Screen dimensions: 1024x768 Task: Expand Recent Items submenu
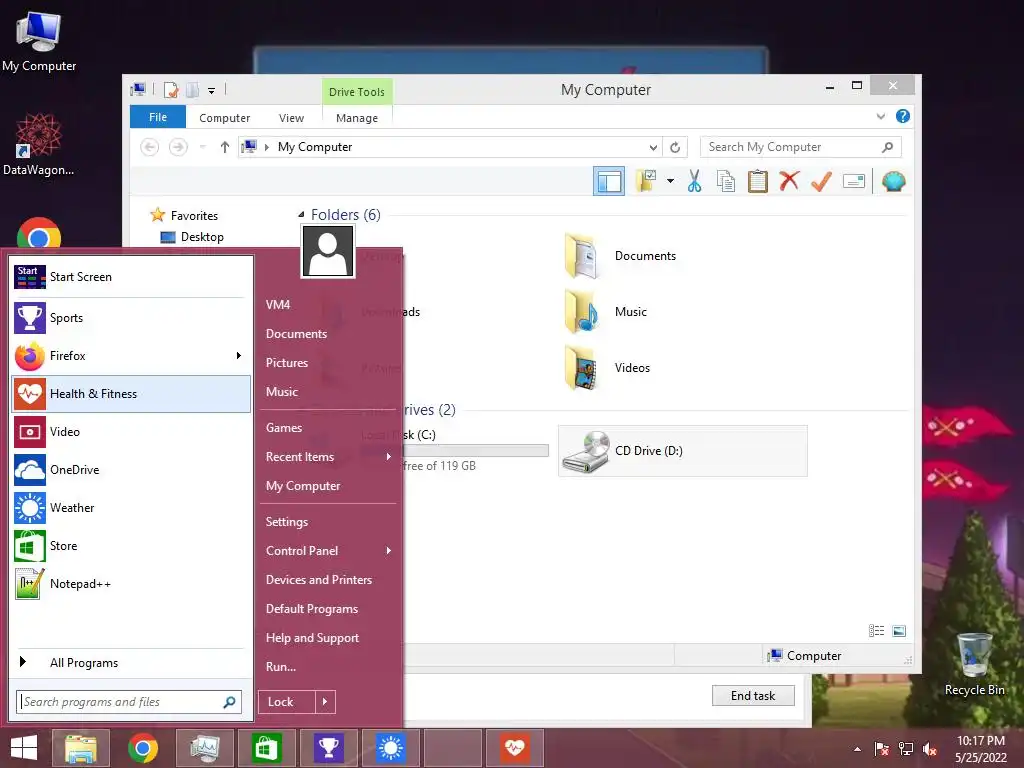click(x=389, y=456)
